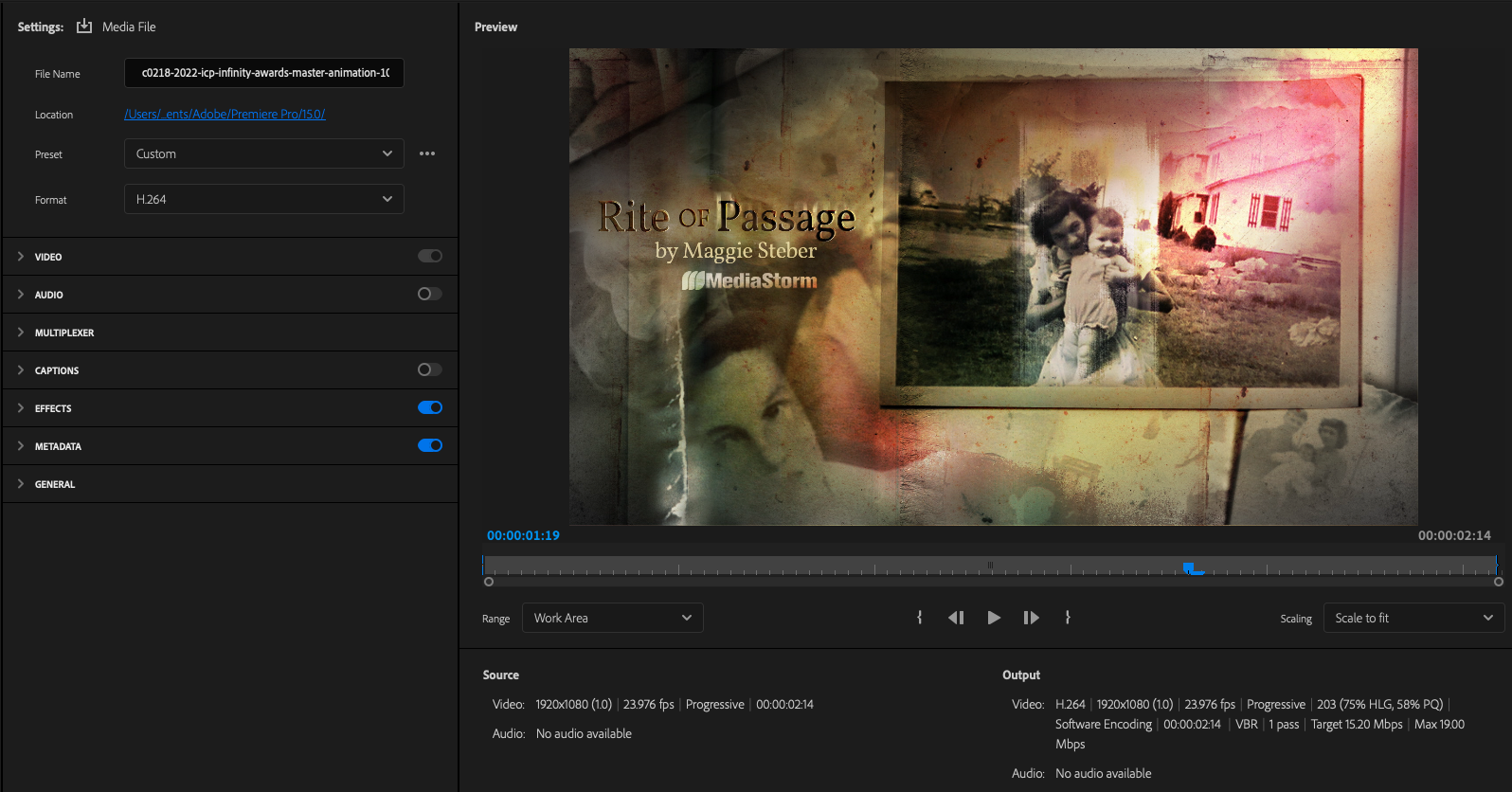
Task: Click the File Name input field
Action: [x=264, y=73]
